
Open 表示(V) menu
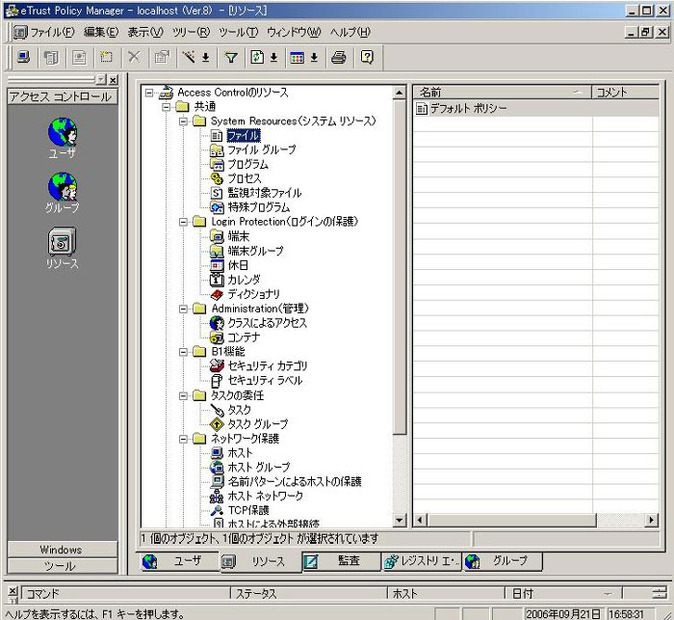[146, 32]
